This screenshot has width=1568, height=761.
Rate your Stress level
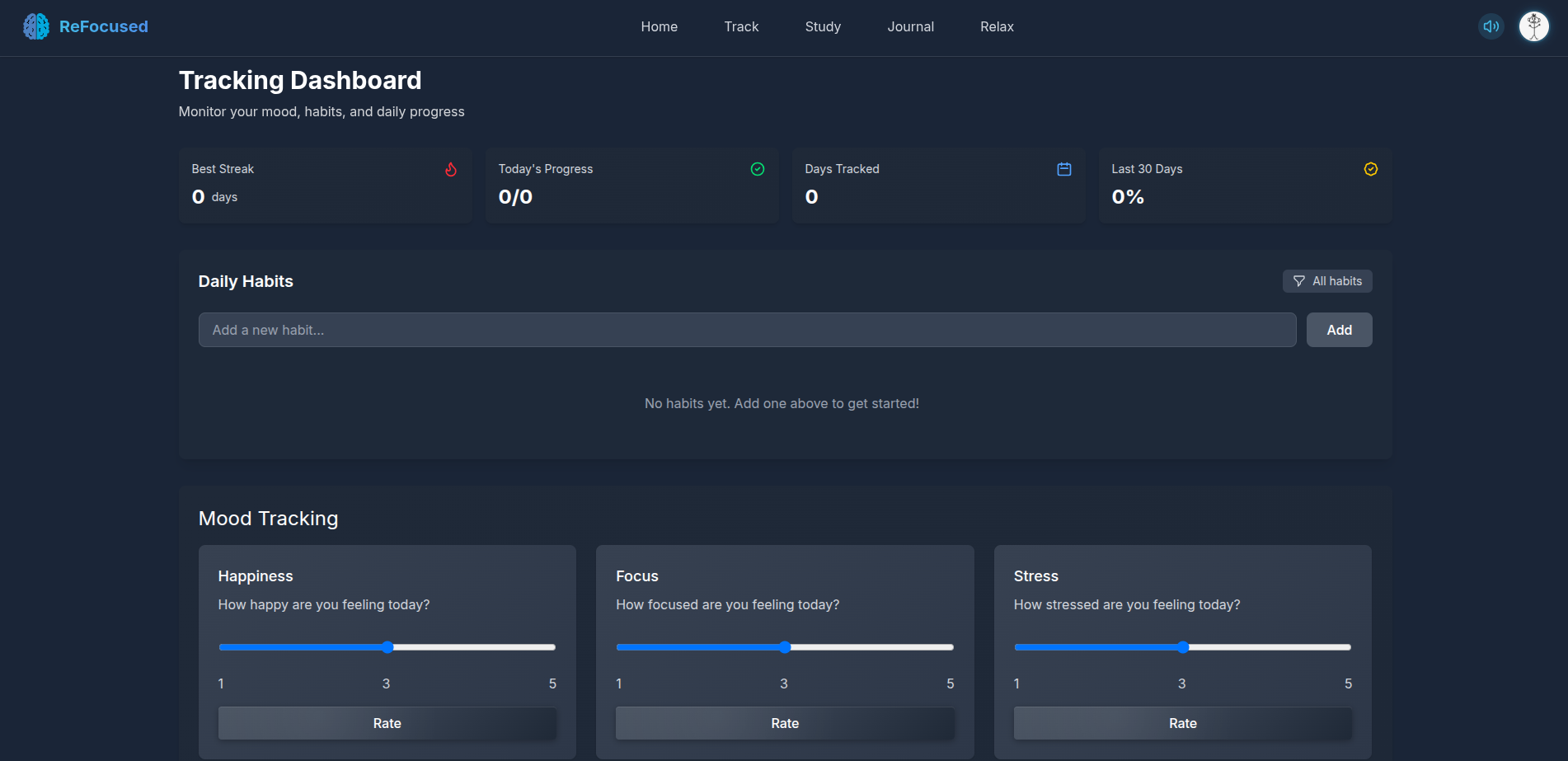click(x=1182, y=723)
